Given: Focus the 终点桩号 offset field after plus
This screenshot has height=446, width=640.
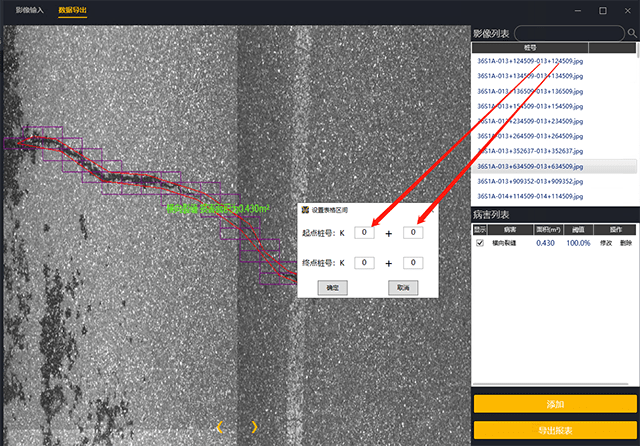Looking at the screenshot, I should tap(412, 263).
